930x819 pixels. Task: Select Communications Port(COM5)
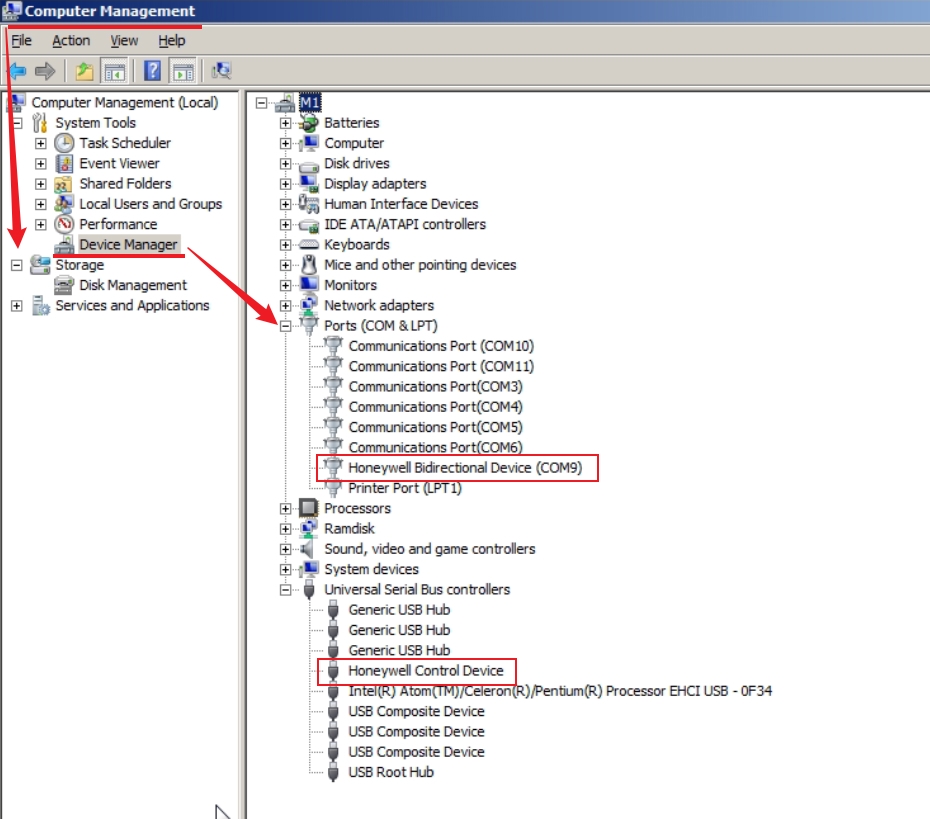(x=435, y=427)
